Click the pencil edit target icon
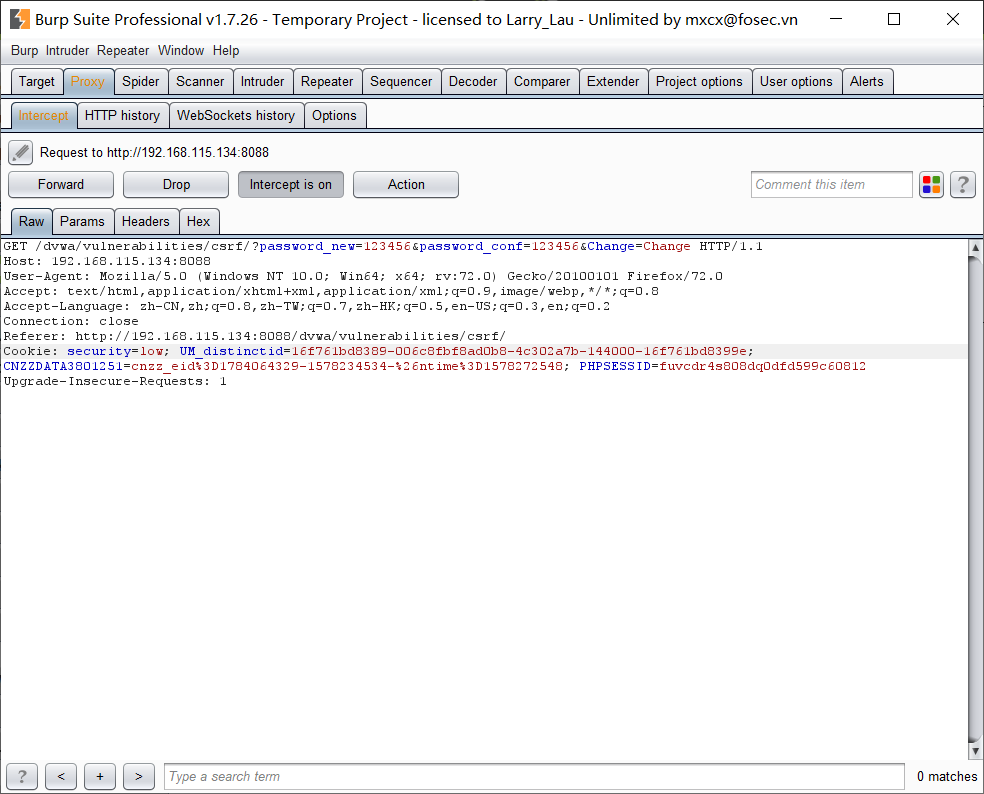Image resolution: width=984 pixels, height=794 pixels. pos(20,153)
